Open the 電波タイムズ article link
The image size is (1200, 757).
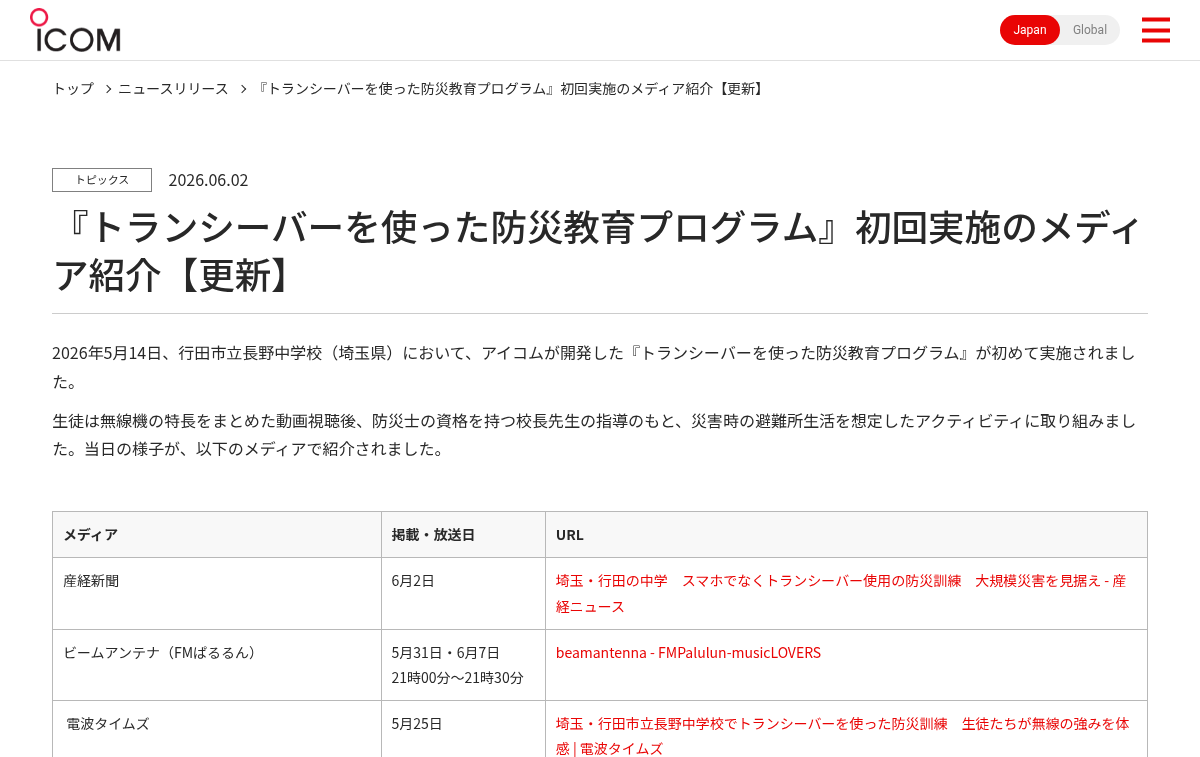(843, 735)
